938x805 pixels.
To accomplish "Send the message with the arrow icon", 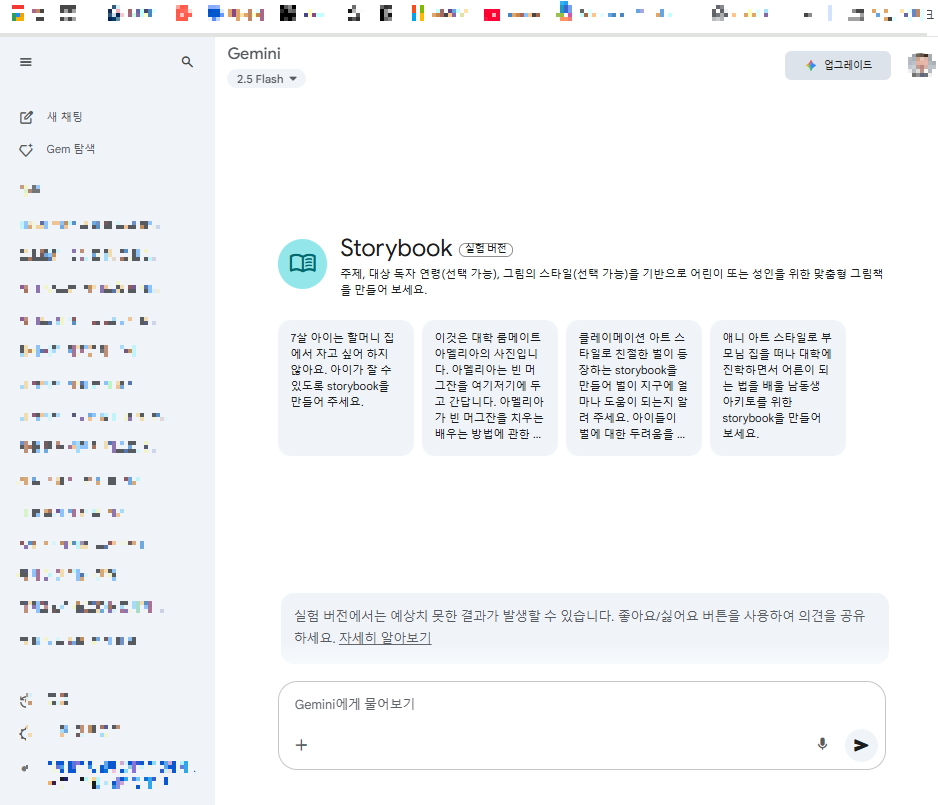I will (861, 745).
